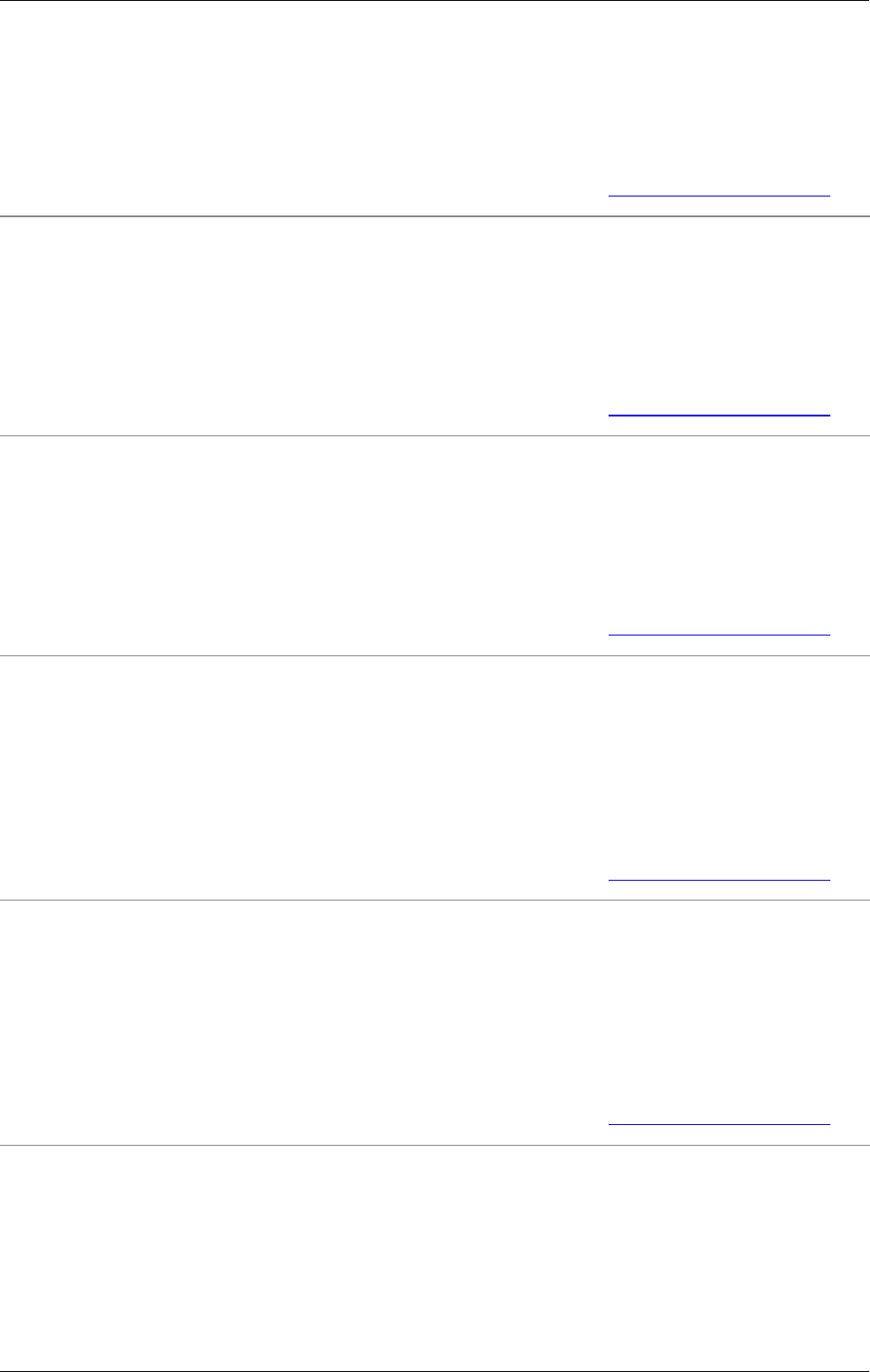The image size is (870, 1372).
Task: Select the fourth blue underlined link
Action: (x=719, y=879)
